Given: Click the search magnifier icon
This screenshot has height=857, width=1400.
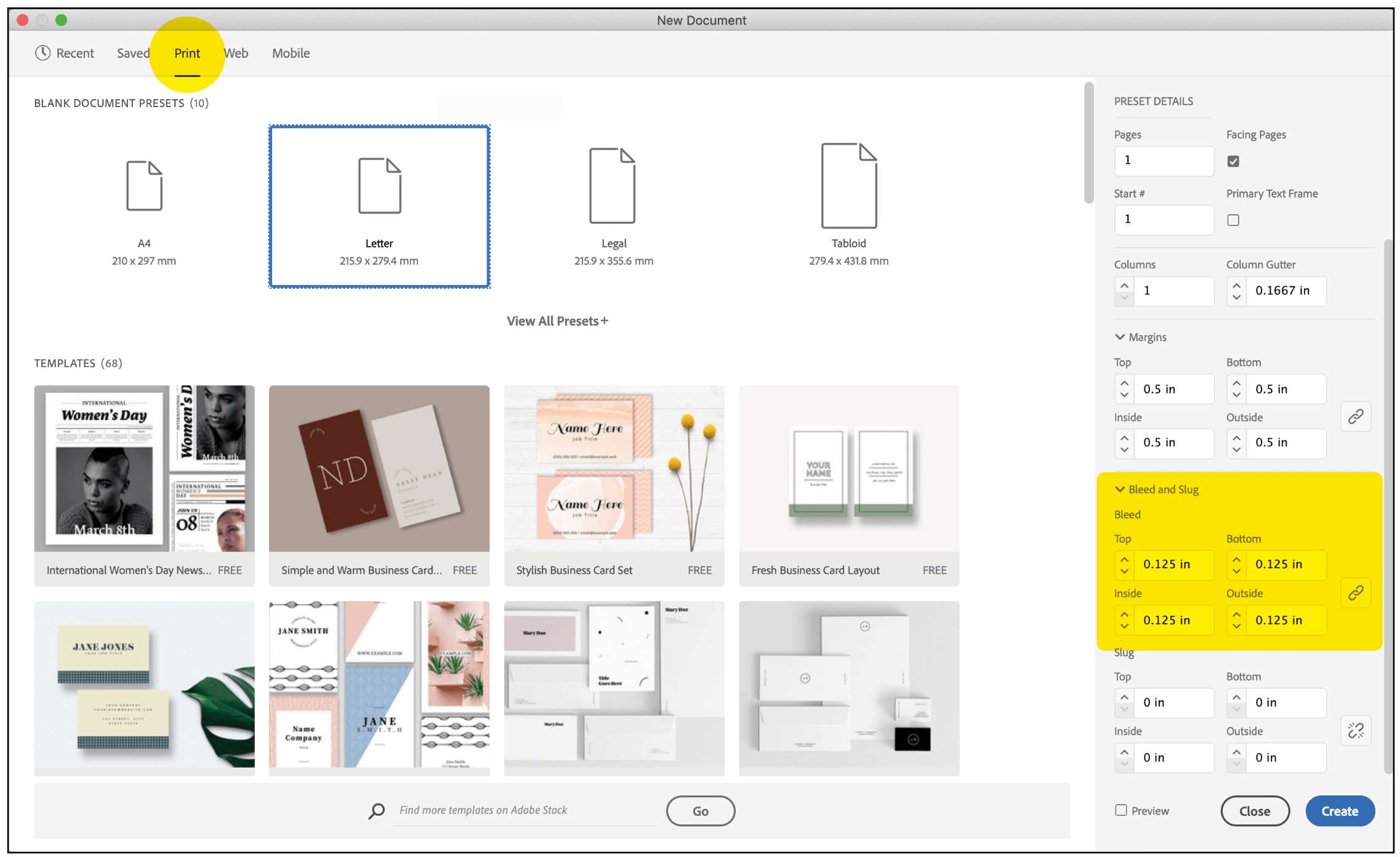Looking at the screenshot, I should click(376, 811).
